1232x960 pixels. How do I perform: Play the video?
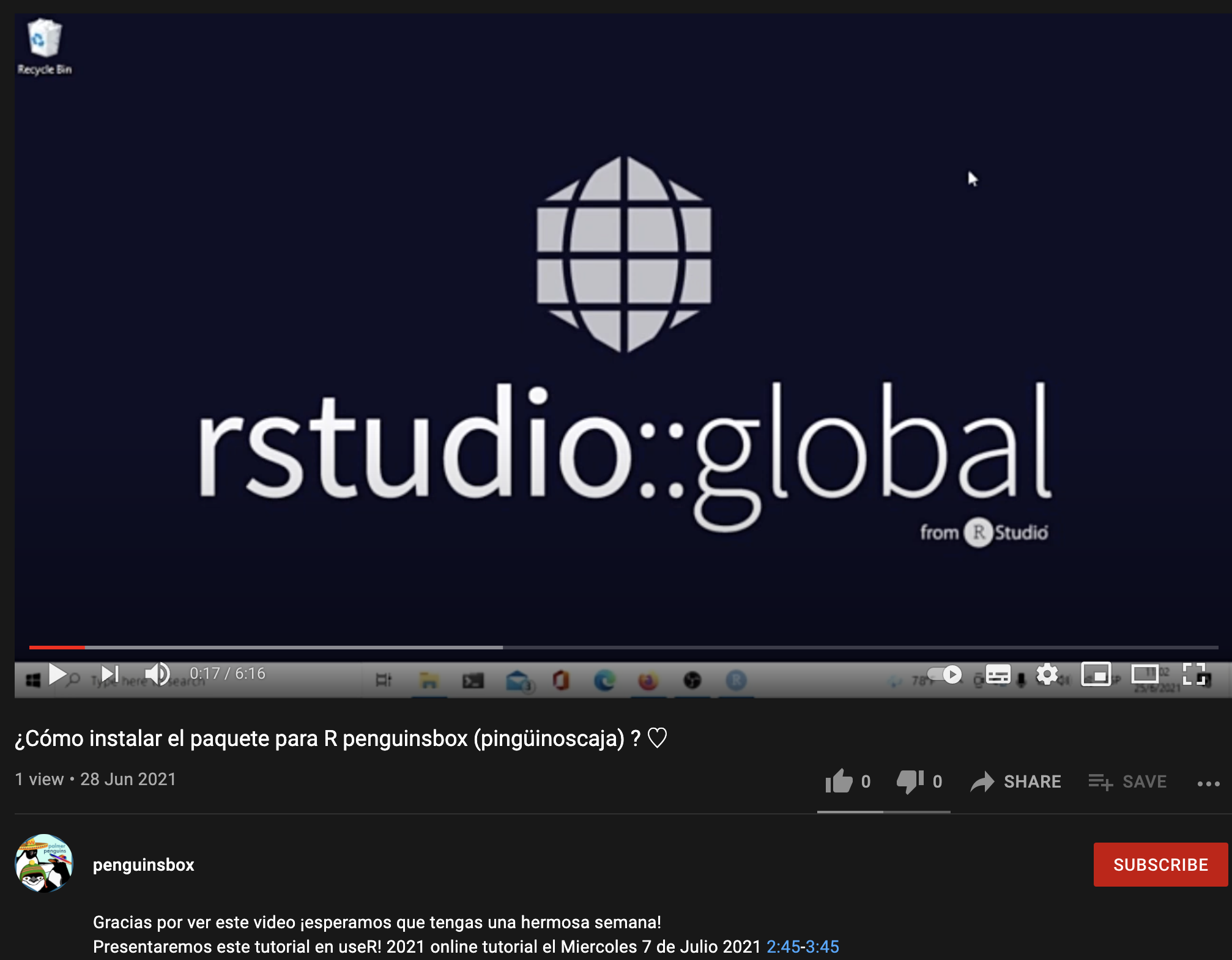click(x=58, y=674)
